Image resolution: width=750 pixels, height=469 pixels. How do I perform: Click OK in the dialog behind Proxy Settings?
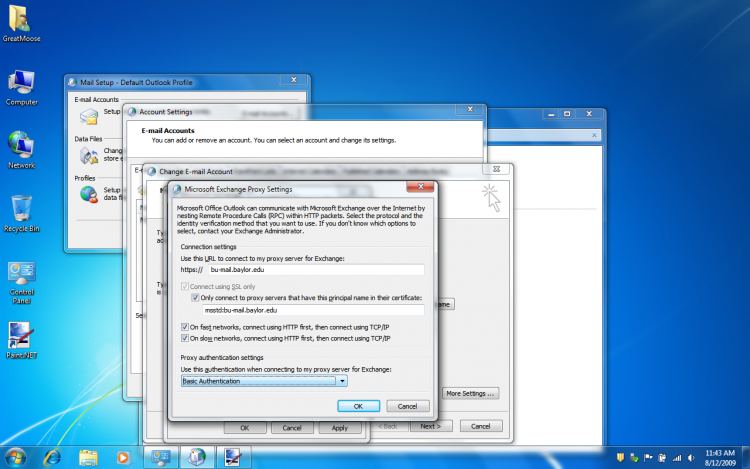click(244, 428)
